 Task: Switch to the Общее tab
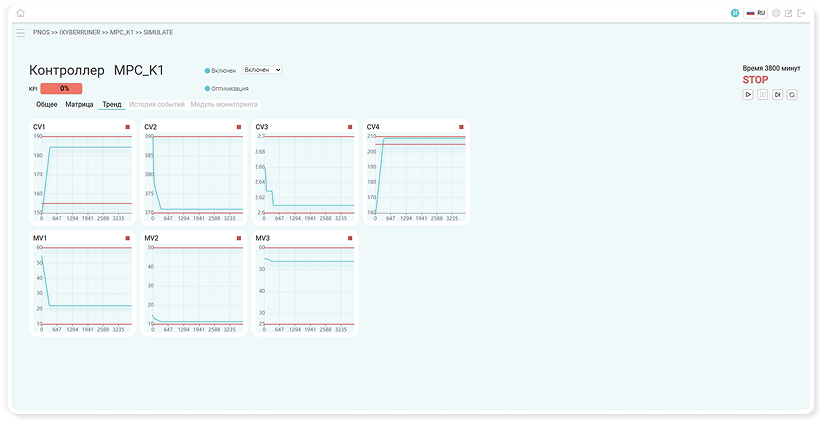click(47, 104)
